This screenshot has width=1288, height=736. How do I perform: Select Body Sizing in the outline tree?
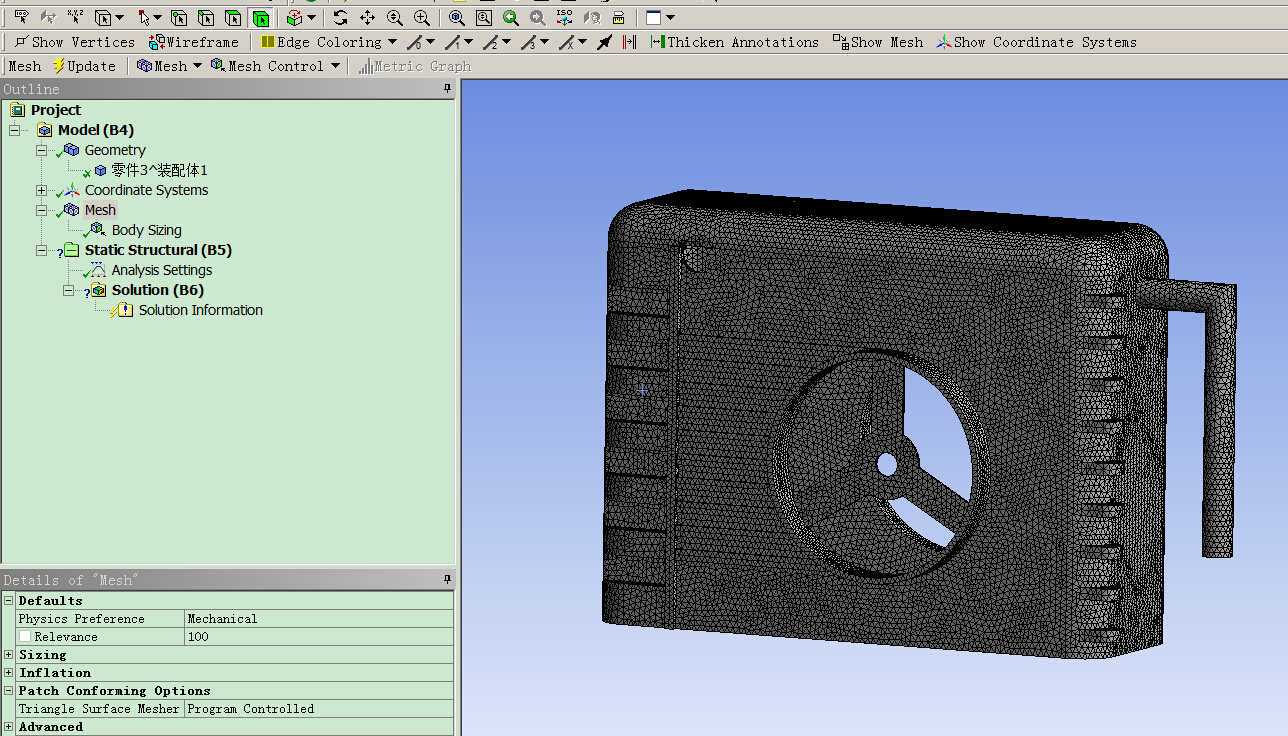(x=146, y=230)
